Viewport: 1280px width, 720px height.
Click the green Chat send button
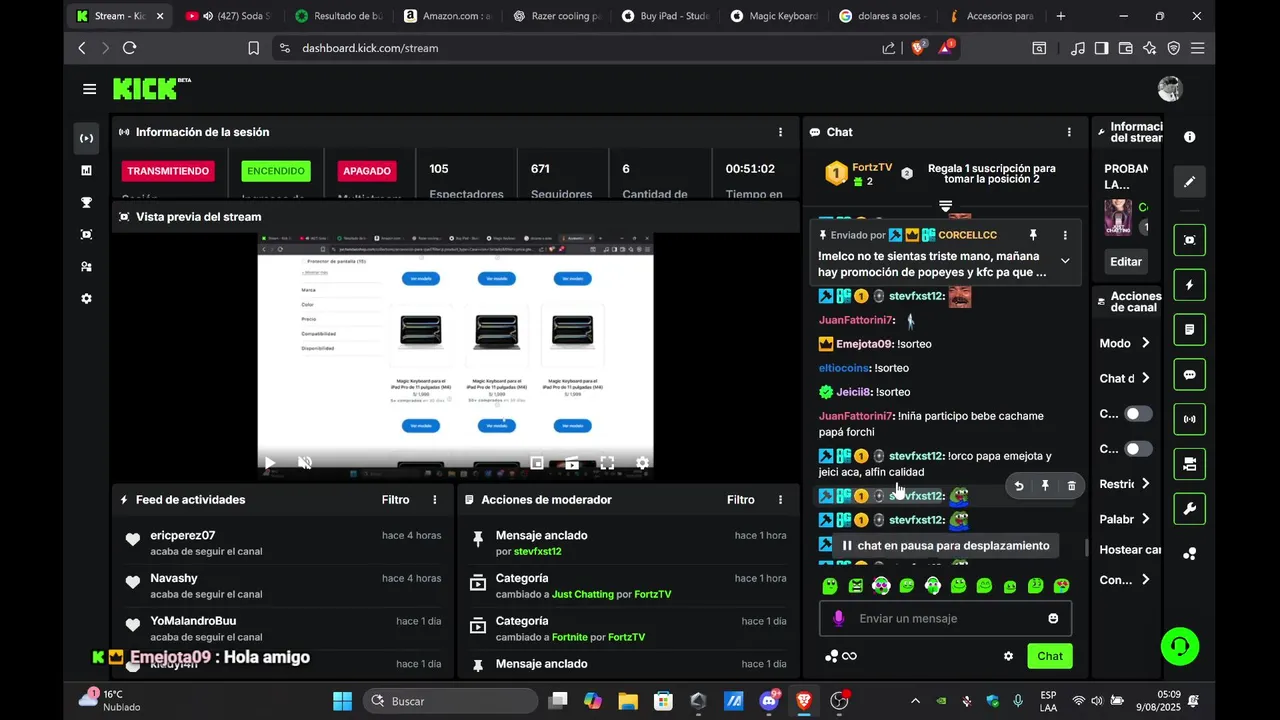click(x=1050, y=656)
